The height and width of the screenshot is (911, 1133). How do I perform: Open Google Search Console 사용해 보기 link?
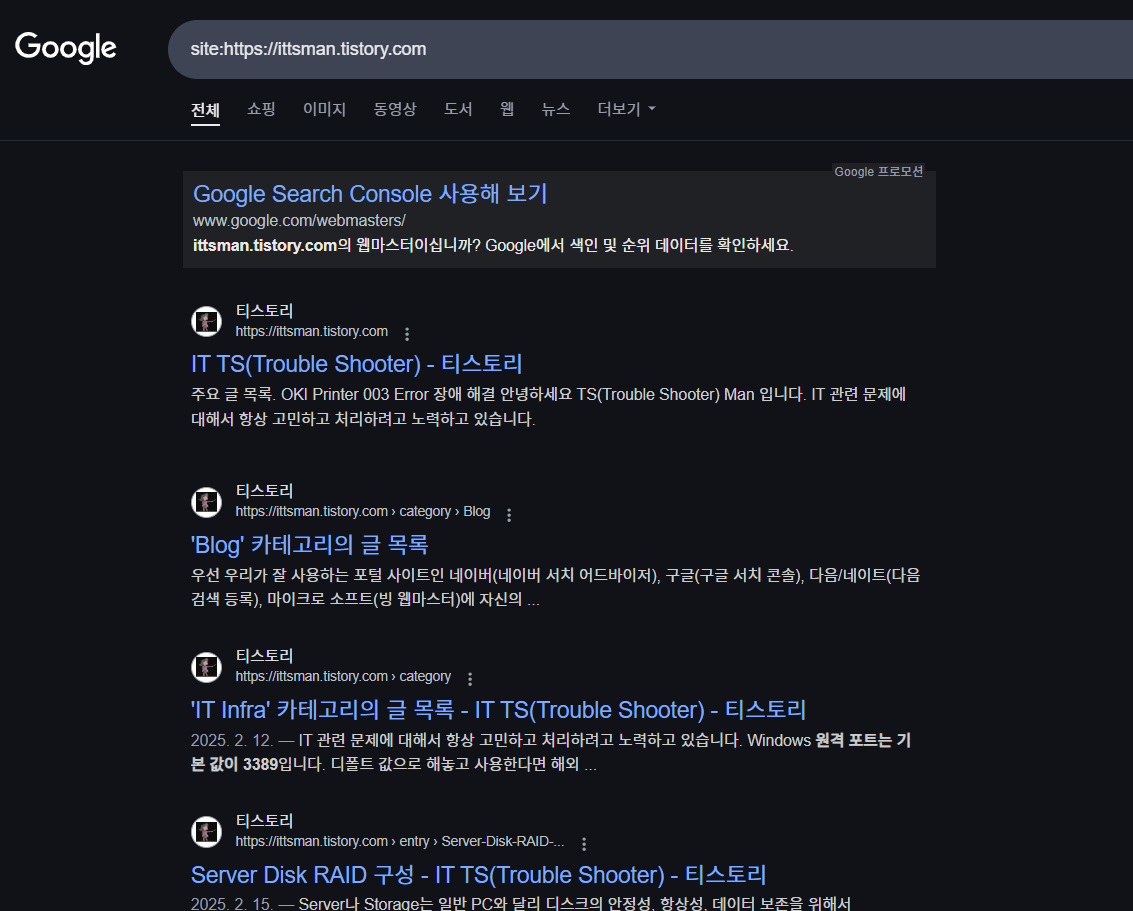(370, 194)
